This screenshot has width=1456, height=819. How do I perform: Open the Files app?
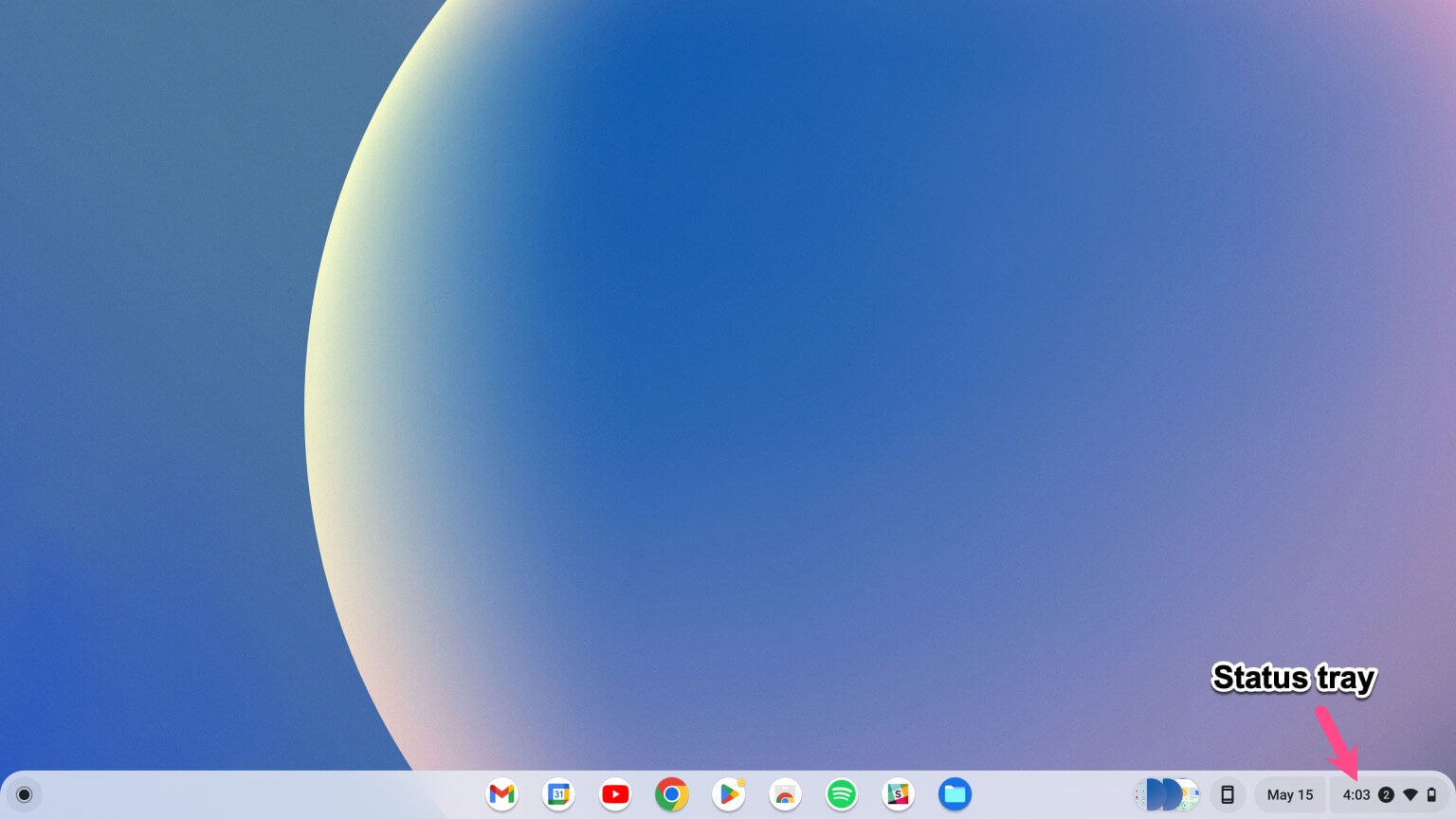tap(955, 794)
